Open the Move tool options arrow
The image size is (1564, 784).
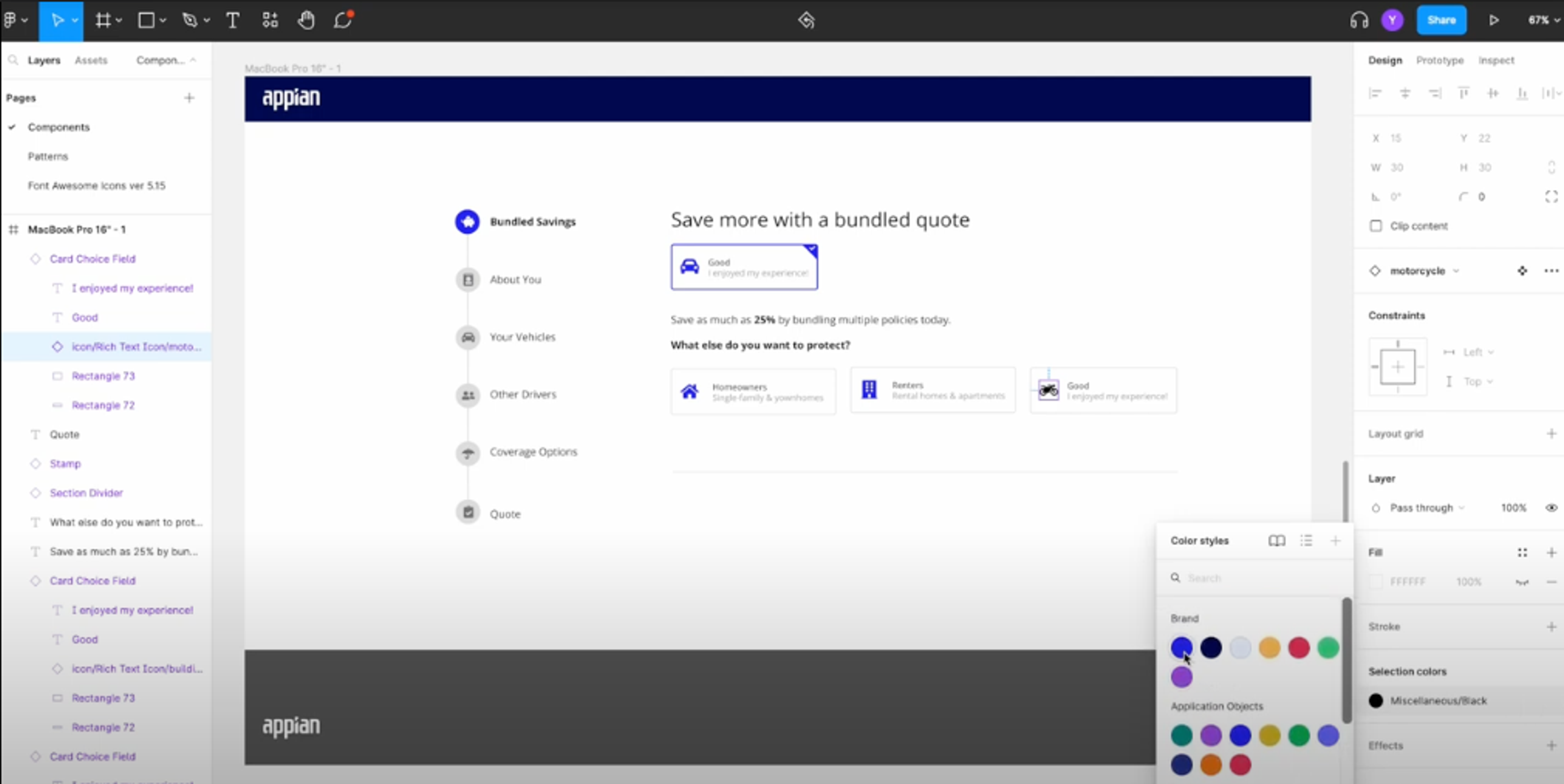(x=75, y=21)
